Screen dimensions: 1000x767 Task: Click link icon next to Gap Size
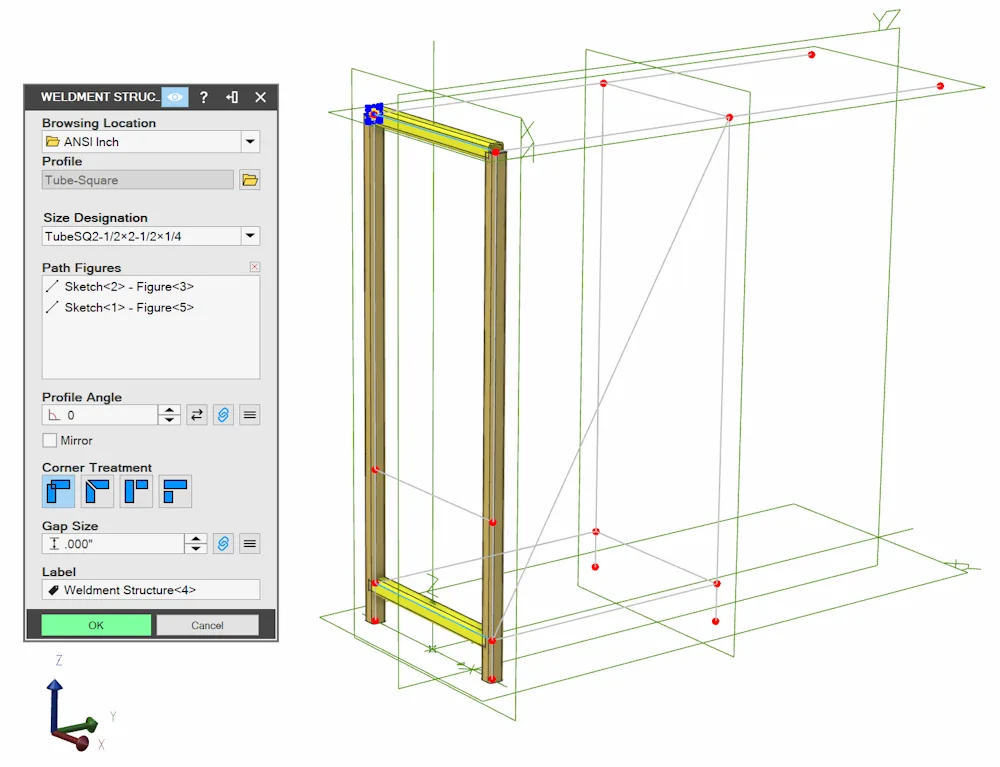tap(223, 544)
